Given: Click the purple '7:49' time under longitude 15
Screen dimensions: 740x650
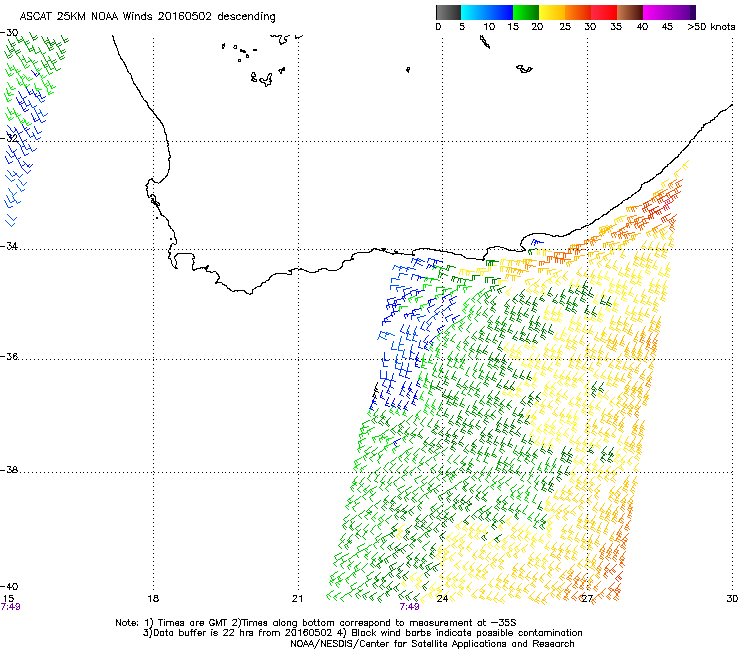Looking at the screenshot, I should point(10,607).
